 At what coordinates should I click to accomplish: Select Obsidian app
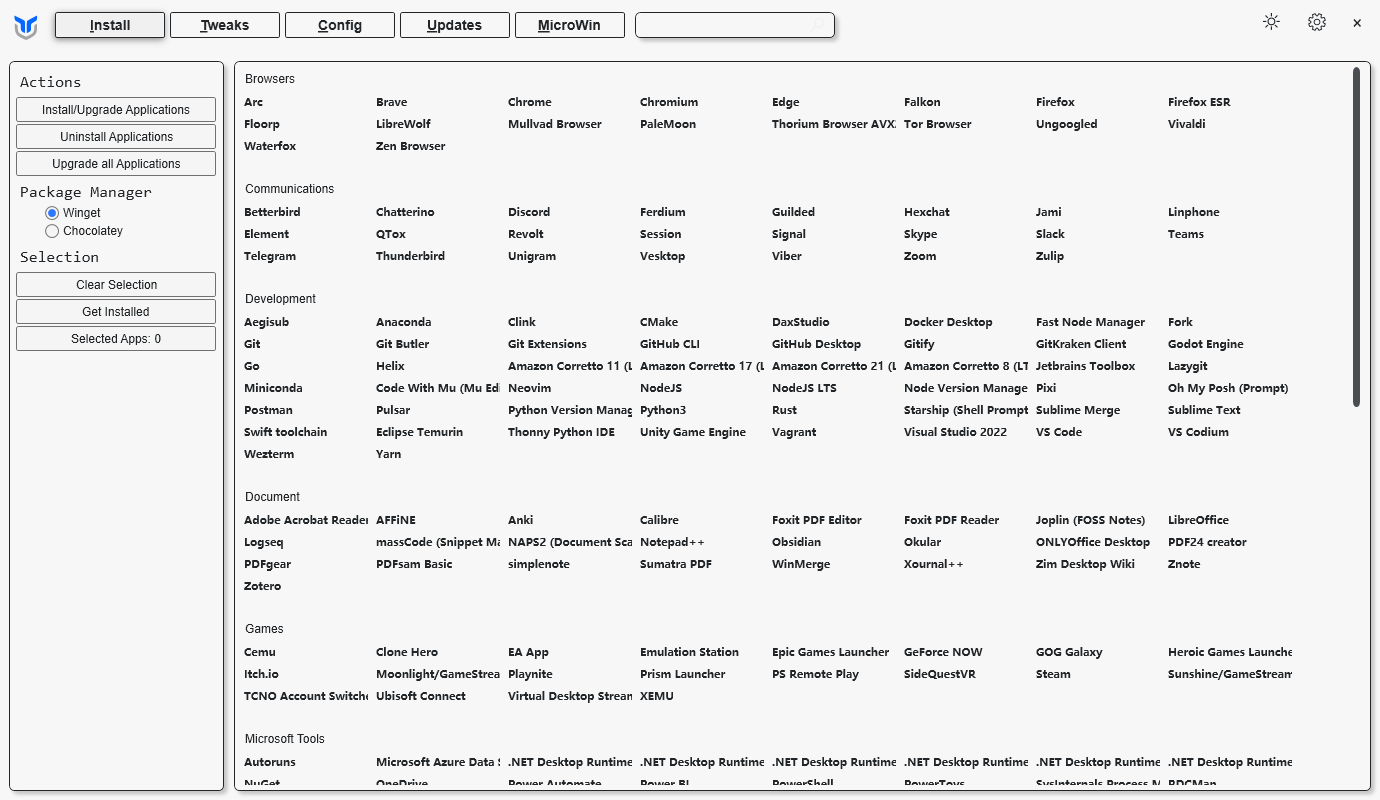(796, 542)
